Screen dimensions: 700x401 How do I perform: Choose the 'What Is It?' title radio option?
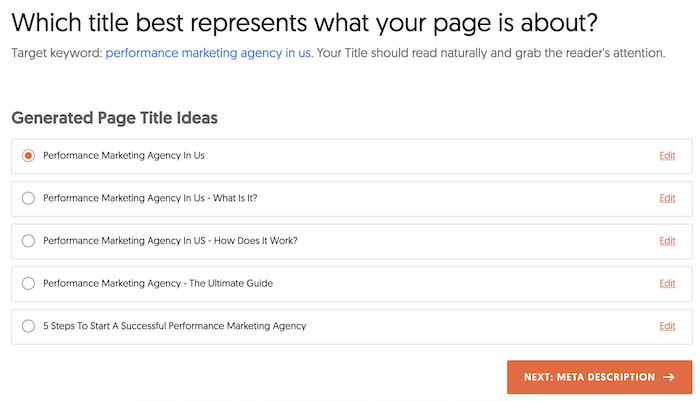point(28,198)
